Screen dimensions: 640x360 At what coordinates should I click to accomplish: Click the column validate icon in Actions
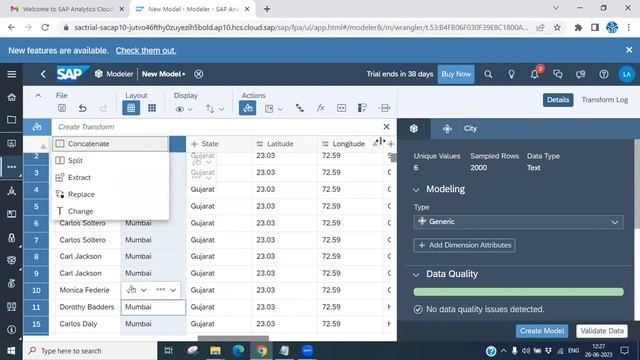pyautogui.click(x=362, y=108)
